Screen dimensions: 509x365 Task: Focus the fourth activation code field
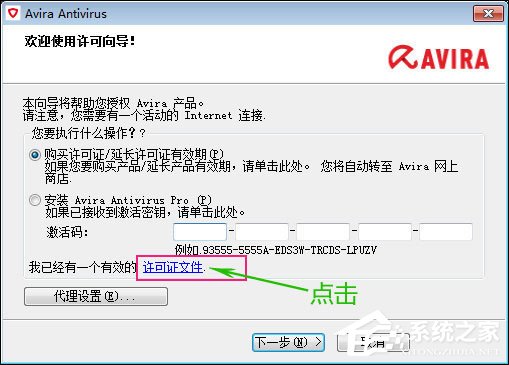[x=385, y=232]
